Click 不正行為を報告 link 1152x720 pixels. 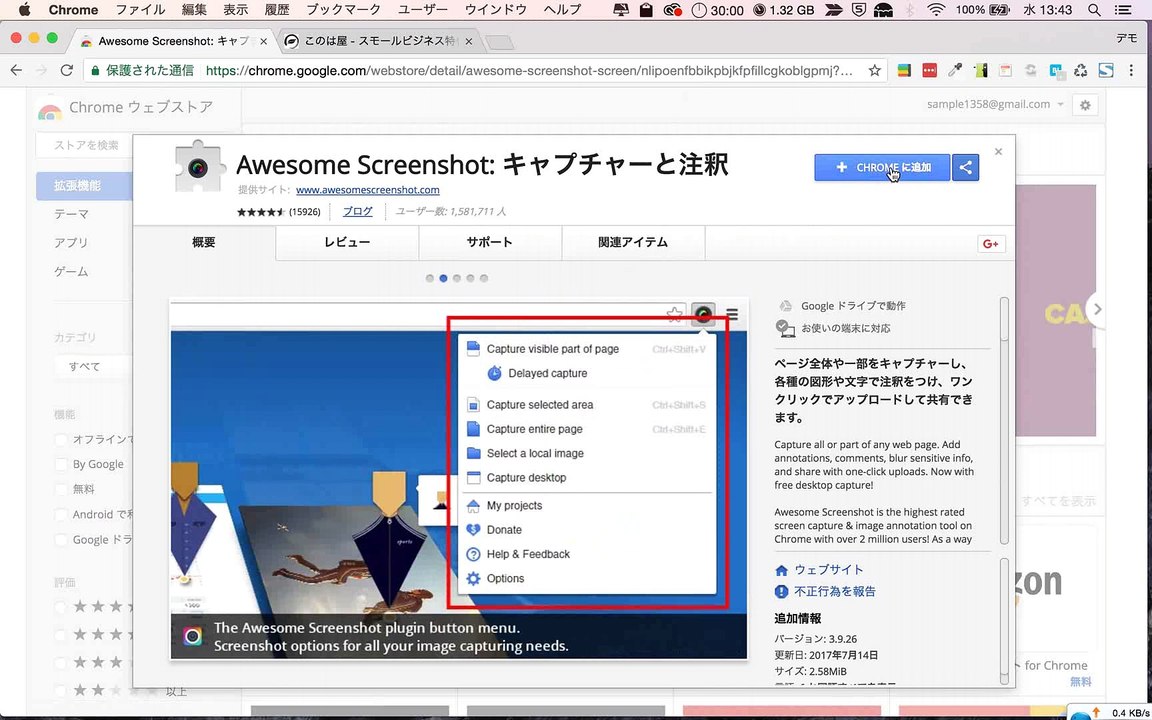835,591
